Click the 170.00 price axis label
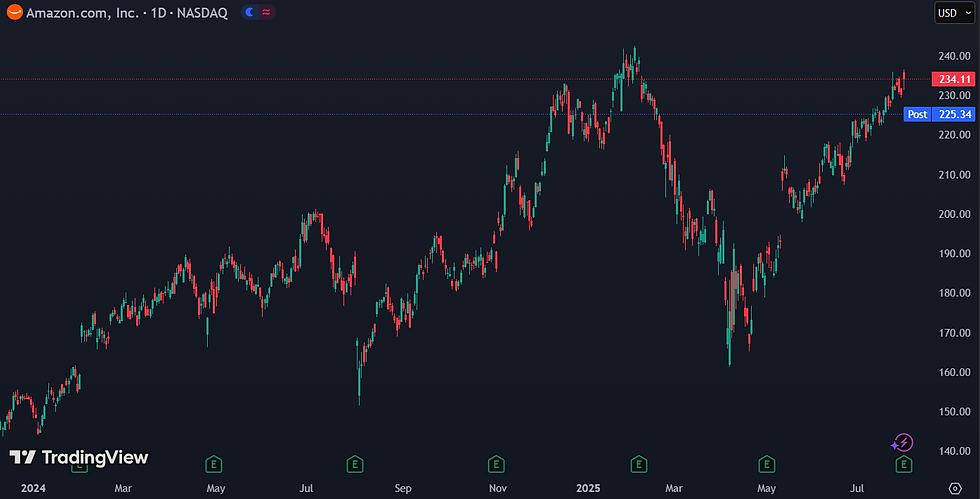Screen dimensions: 980x499 [954, 333]
